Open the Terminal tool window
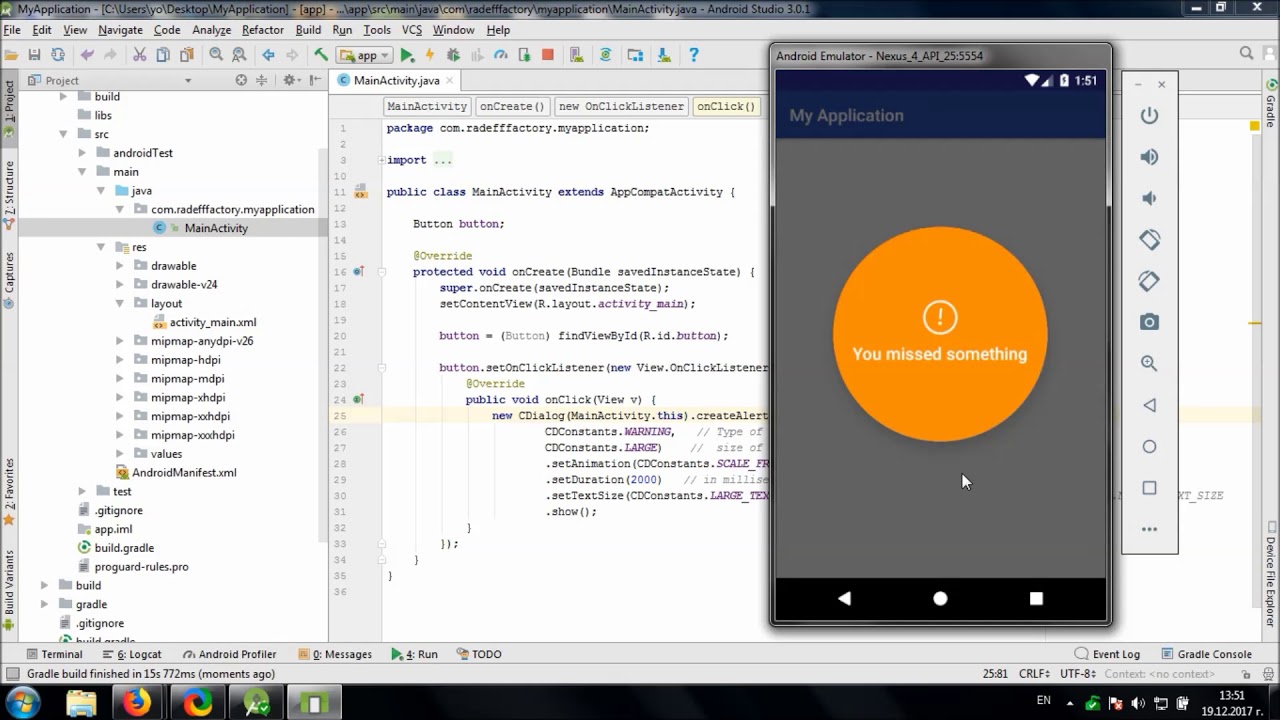The image size is (1280, 720). pyautogui.click(x=53, y=654)
